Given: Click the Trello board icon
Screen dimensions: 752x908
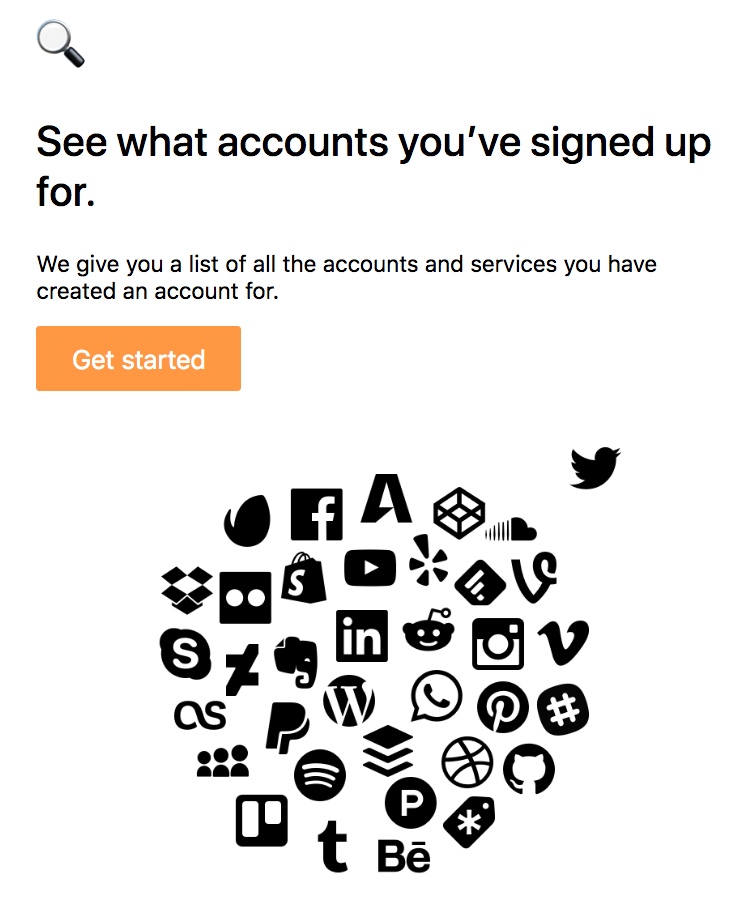Looking at the screenshot, I should 262,821.
